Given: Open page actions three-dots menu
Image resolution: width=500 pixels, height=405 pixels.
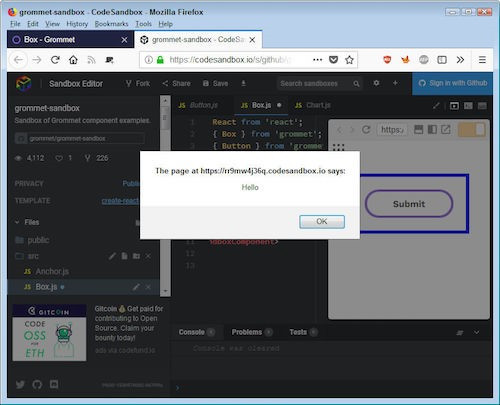Looking at the screenshot, I should 317,60.
